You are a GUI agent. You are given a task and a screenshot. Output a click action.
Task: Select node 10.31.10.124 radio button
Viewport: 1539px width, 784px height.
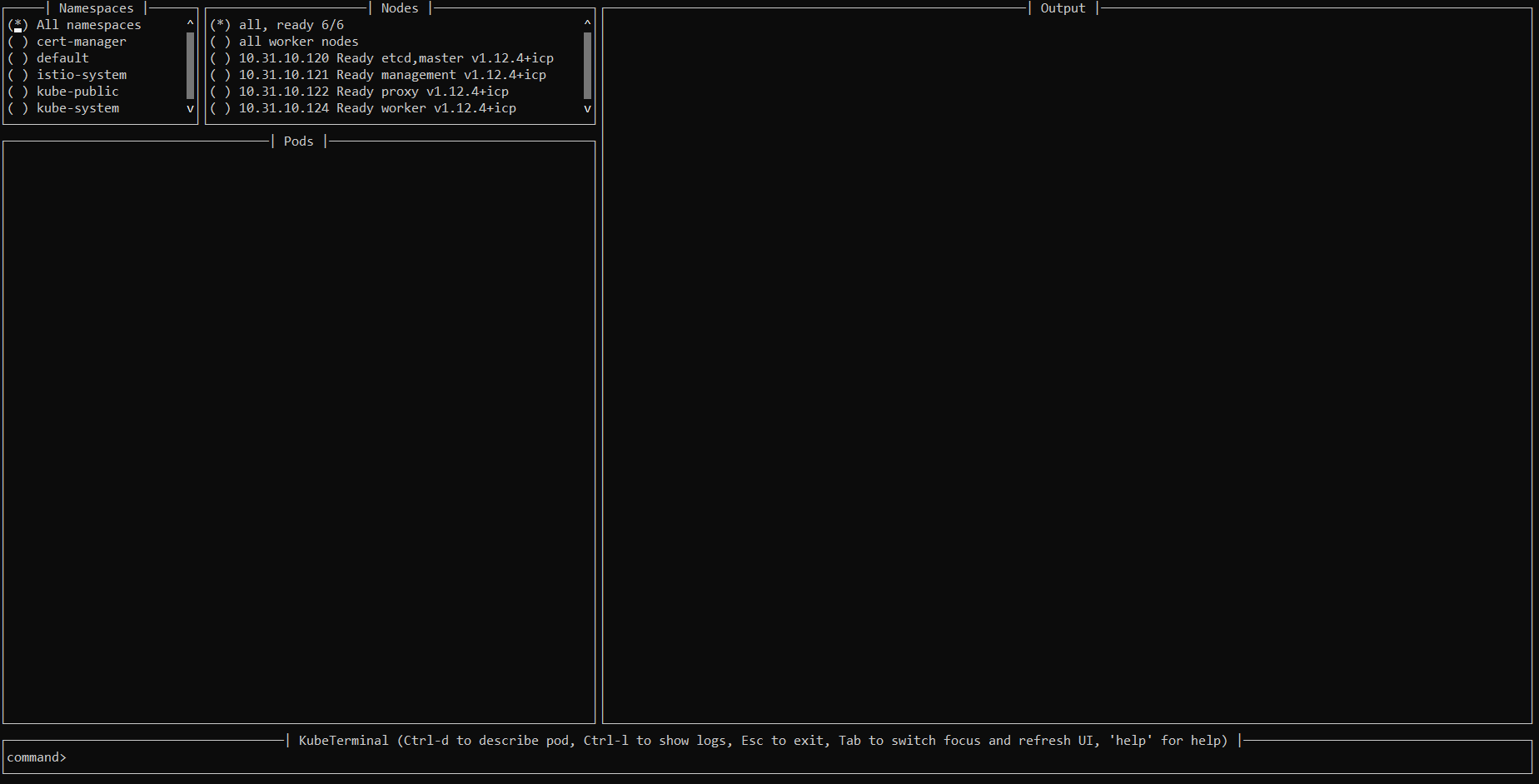(220, 108)
